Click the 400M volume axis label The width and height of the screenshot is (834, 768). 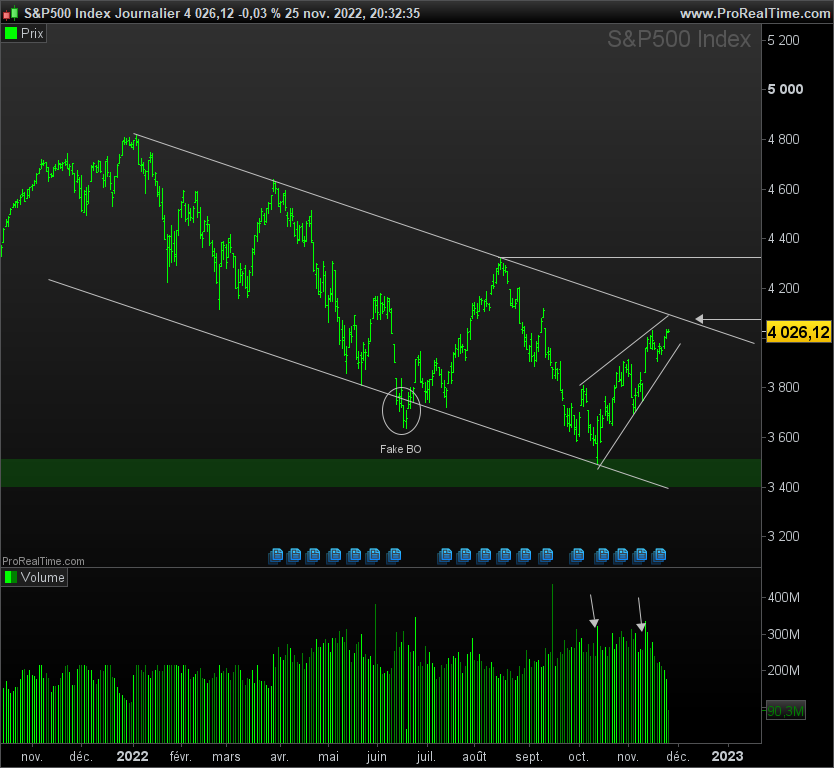[x=783, y=598]
